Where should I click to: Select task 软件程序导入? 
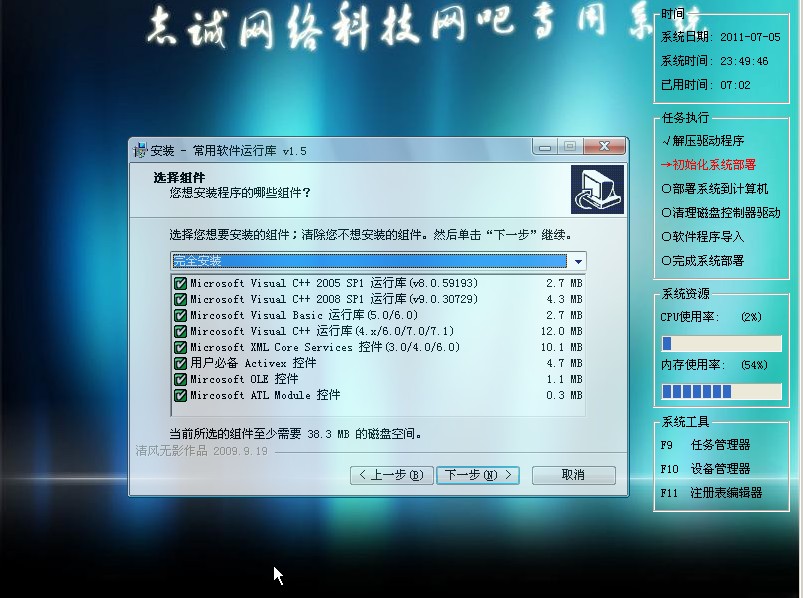(702, 237)
